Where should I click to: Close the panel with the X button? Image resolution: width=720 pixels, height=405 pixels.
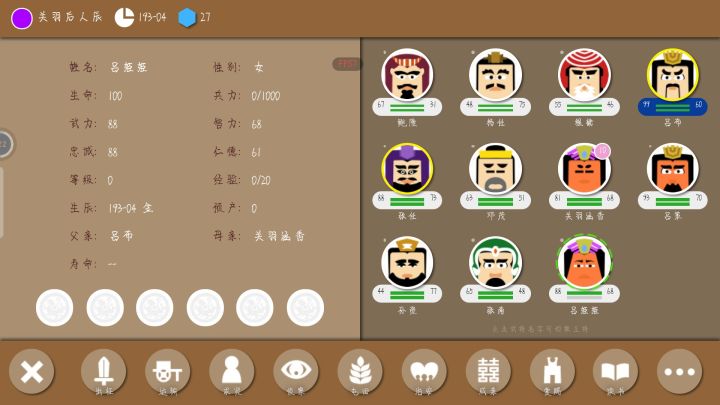point(31,371)
